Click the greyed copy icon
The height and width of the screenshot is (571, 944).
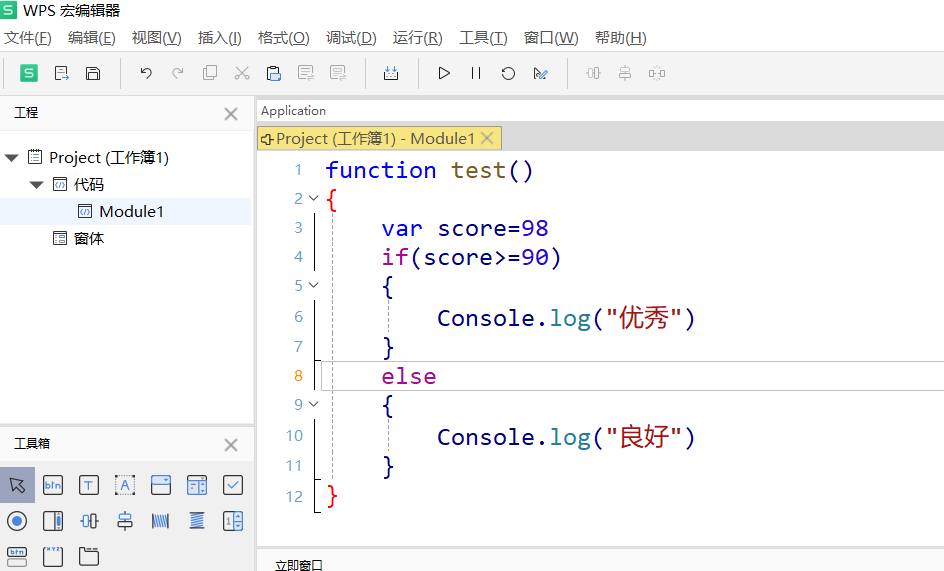pos(210,73)
